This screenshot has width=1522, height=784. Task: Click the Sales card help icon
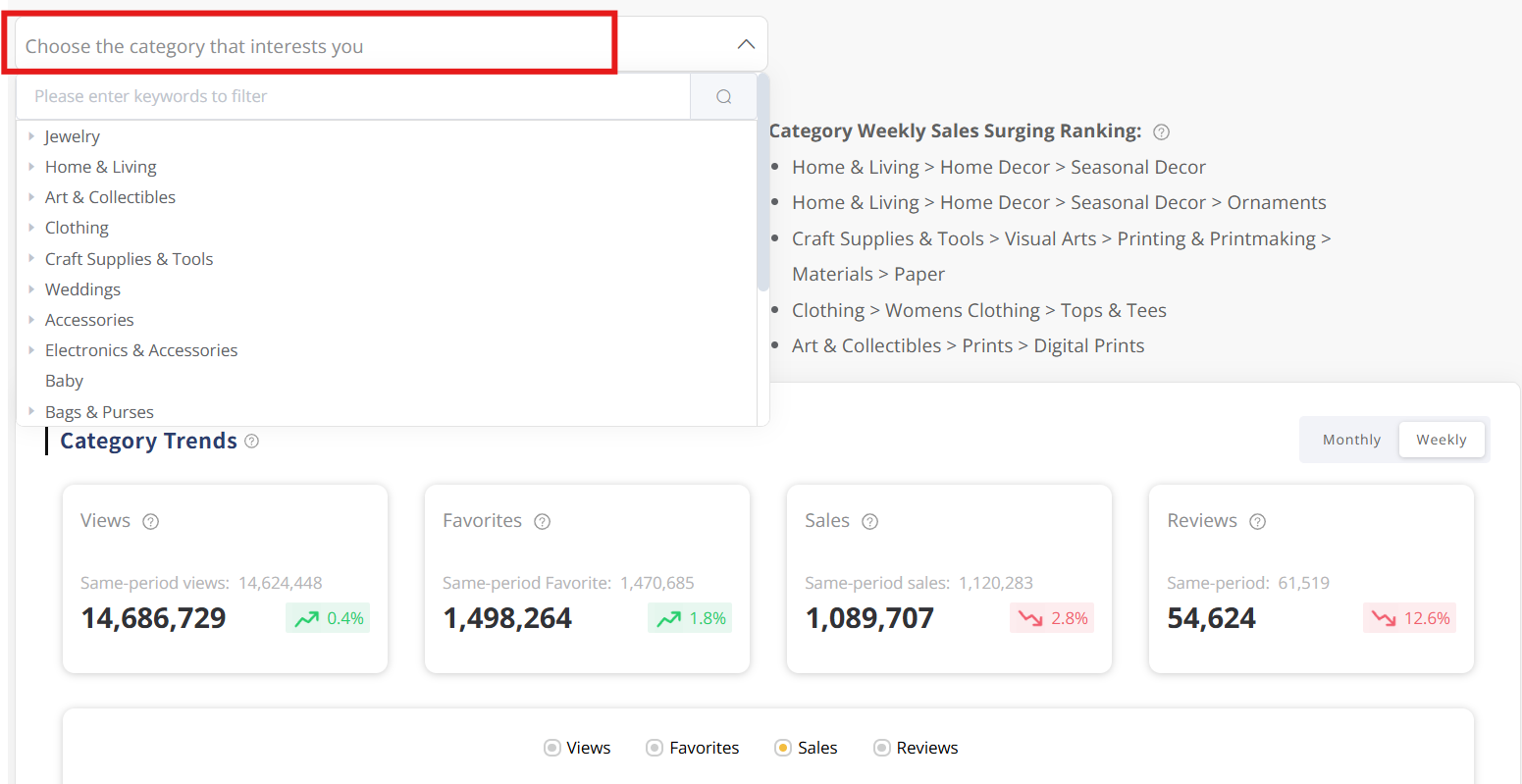(869, 521)
